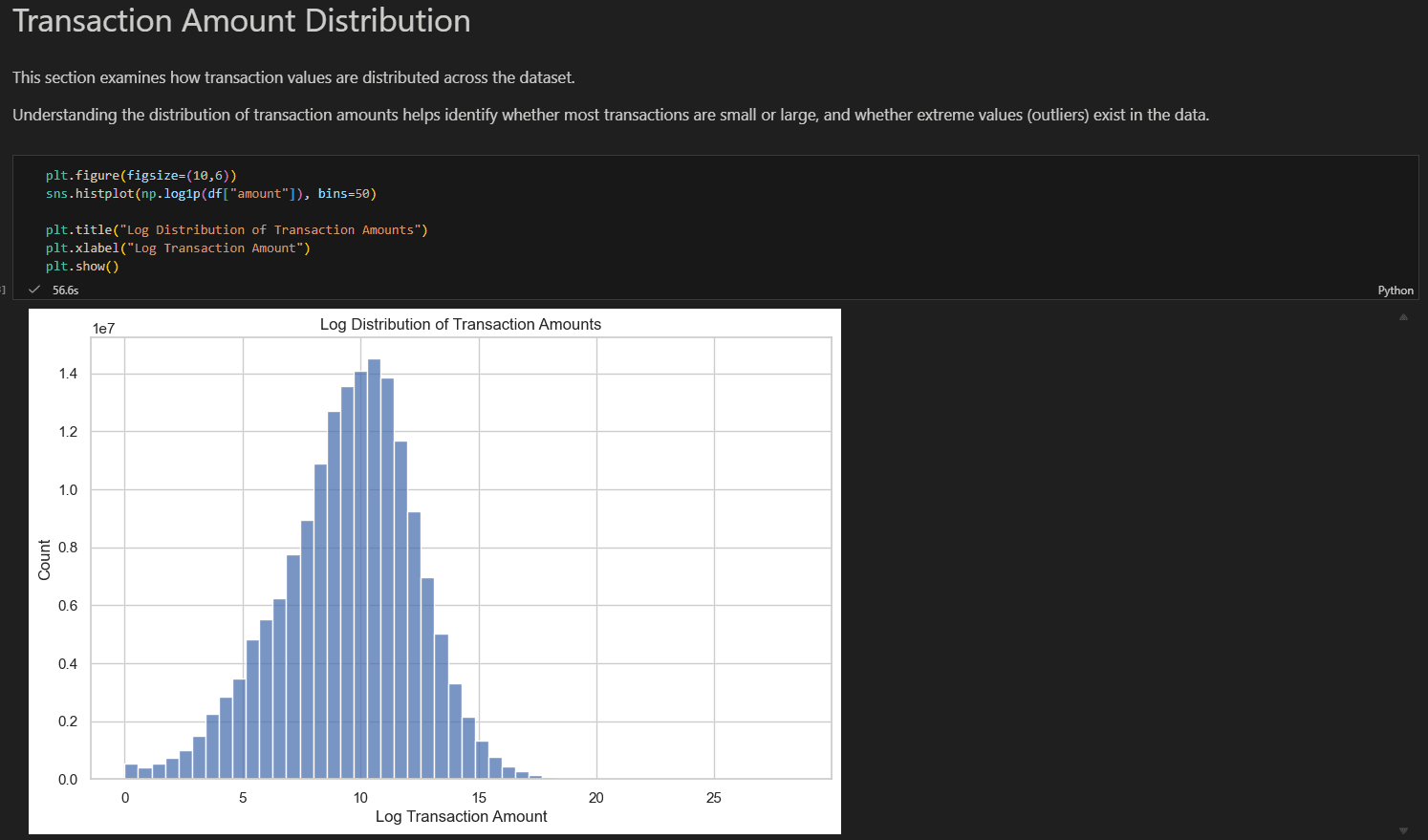The height and width of the screenshot is (840, 1428).
Task: Click the plt.title code line
Action: 236,230
